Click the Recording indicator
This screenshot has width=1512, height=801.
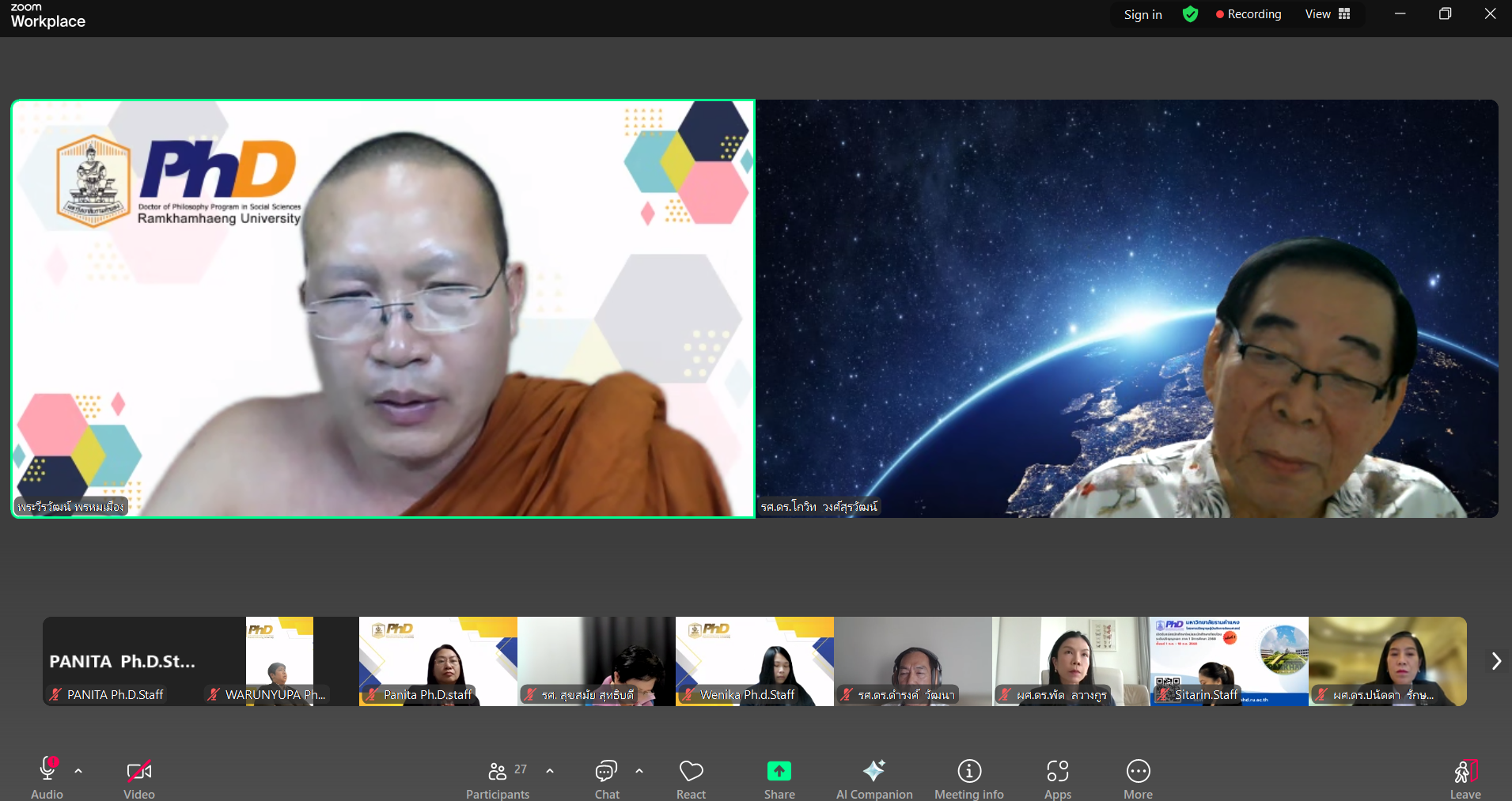1249,14
